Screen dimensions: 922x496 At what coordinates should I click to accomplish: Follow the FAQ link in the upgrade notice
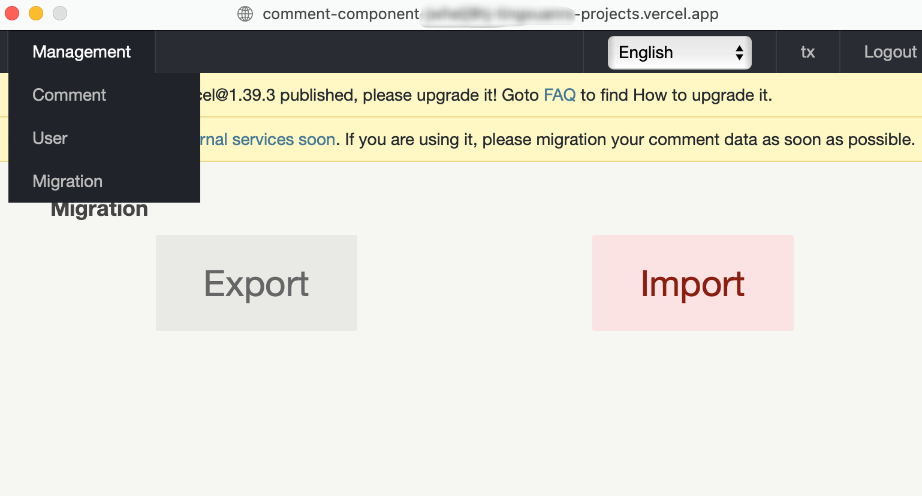pyautogui.click(x=559, y=95)
